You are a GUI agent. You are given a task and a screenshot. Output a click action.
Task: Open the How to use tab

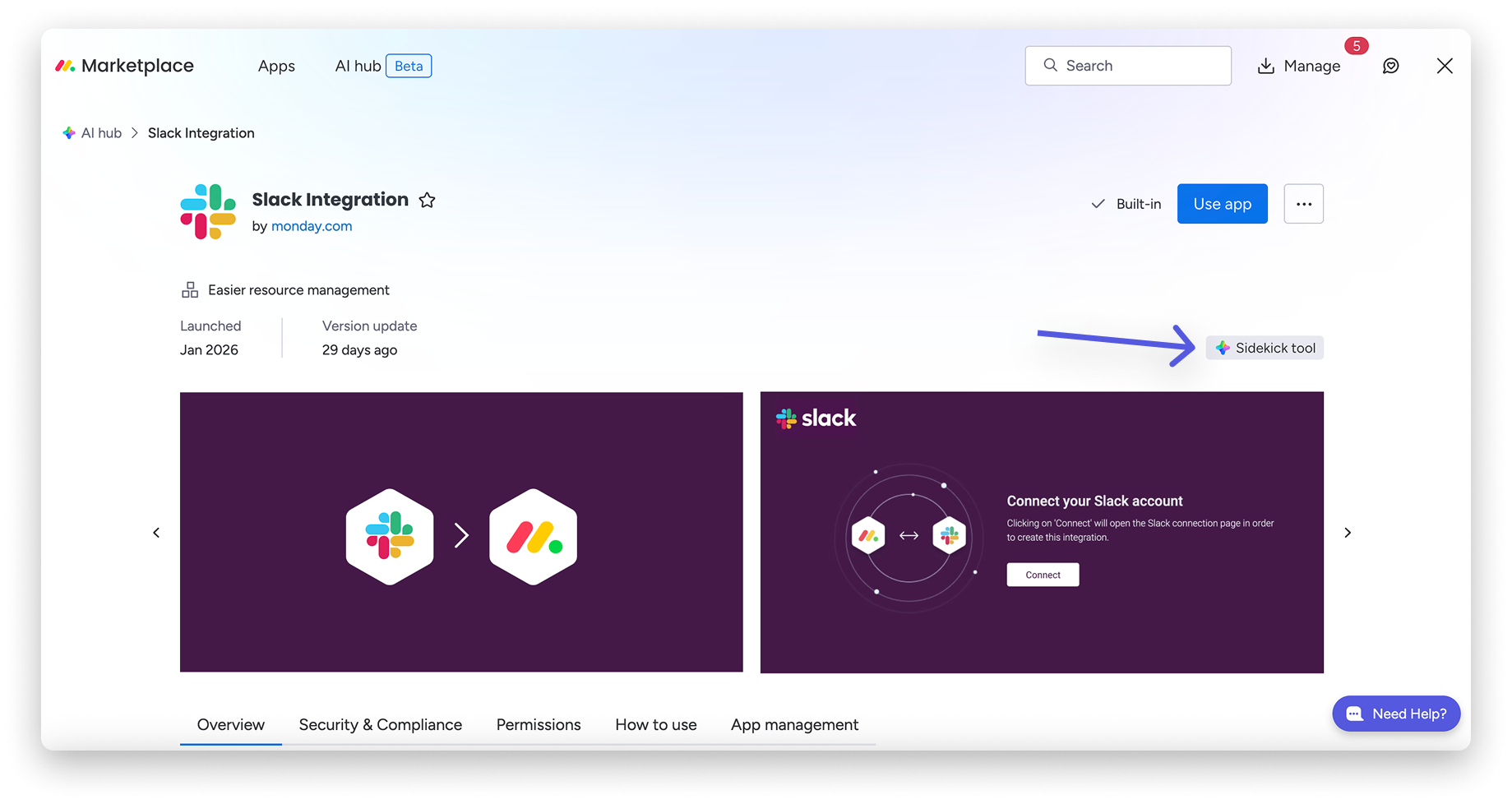pyautogui.click(x=656, y=724)
